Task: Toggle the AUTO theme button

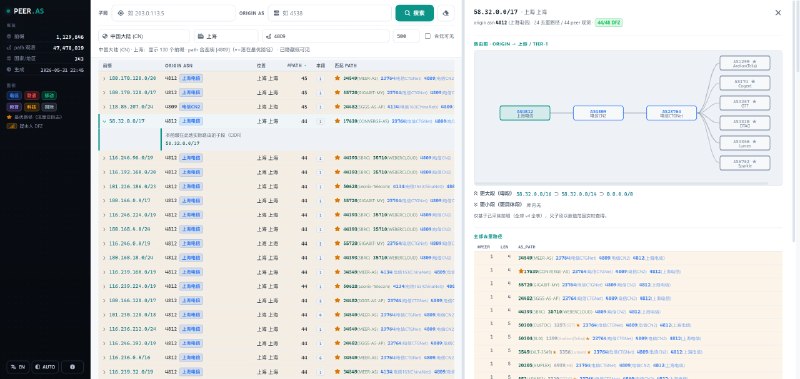Action: click(x=45, y=367)
